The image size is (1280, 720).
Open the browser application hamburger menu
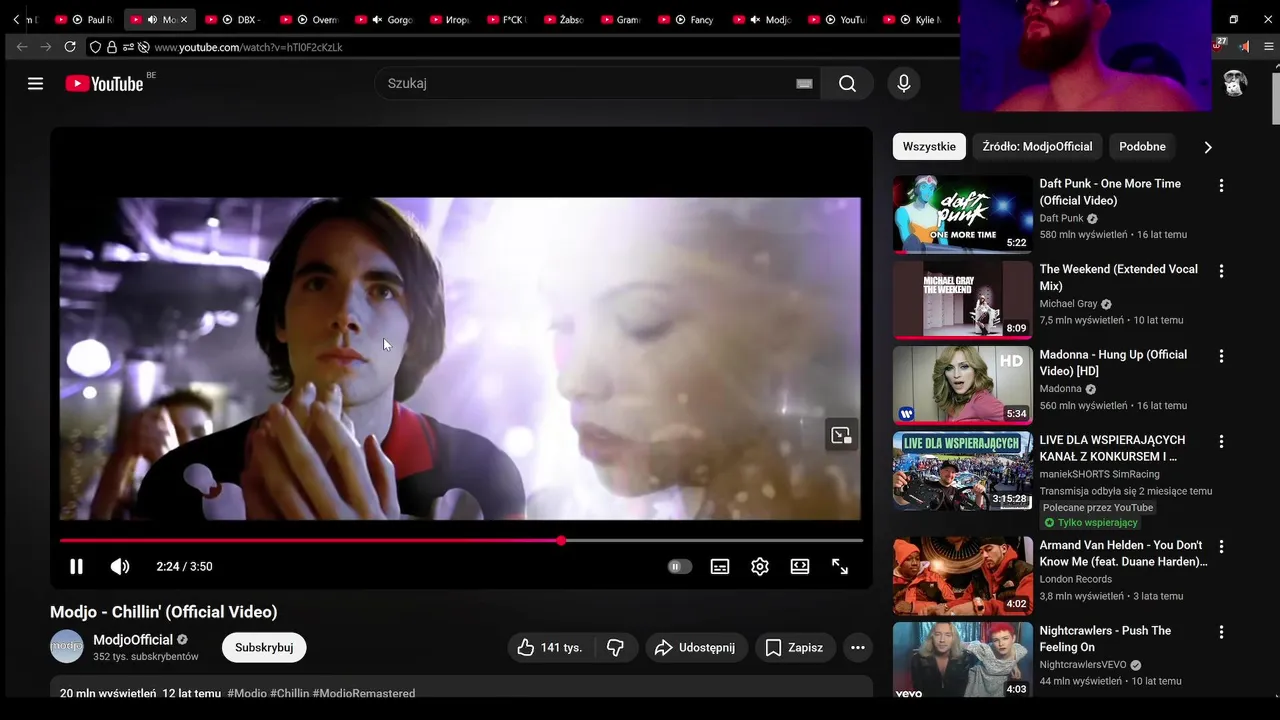click(1269, 46)
